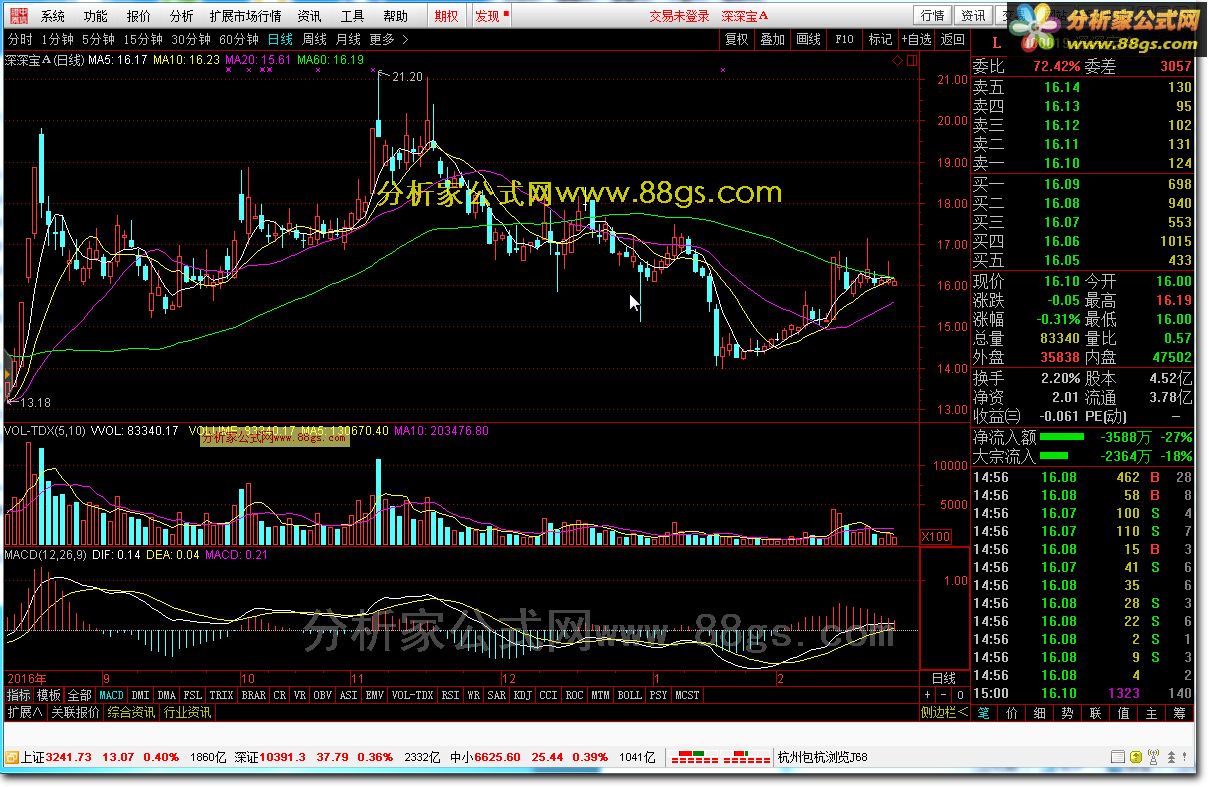Open the 扩展市场行情 menu

245,16
